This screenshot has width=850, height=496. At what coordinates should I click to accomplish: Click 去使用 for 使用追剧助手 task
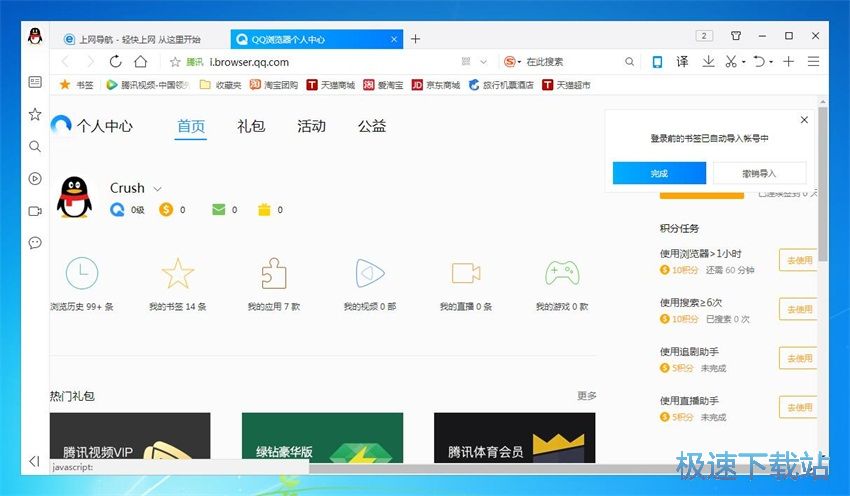click(x=799, y=358)
